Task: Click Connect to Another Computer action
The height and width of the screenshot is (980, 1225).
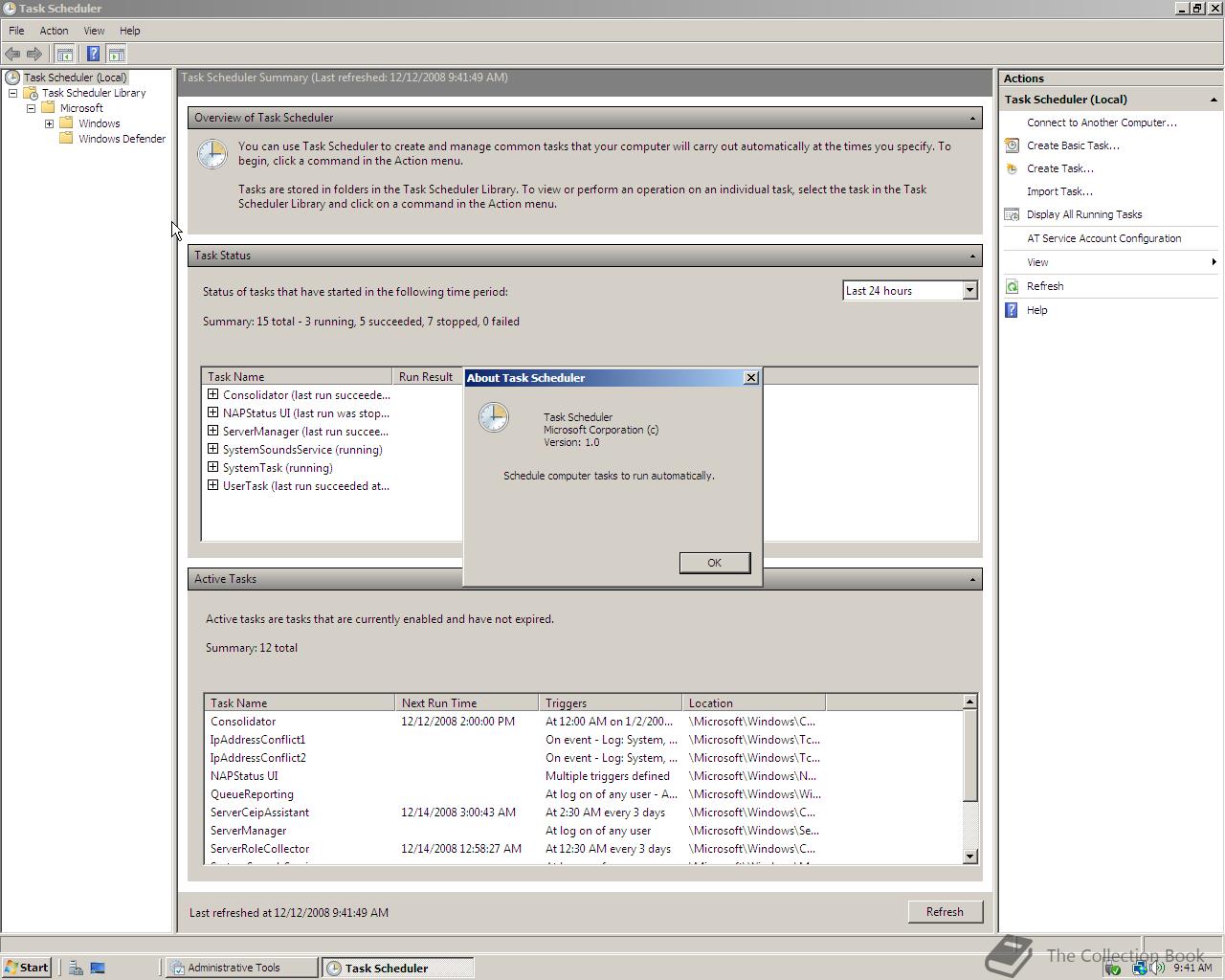Action: 1102,122
